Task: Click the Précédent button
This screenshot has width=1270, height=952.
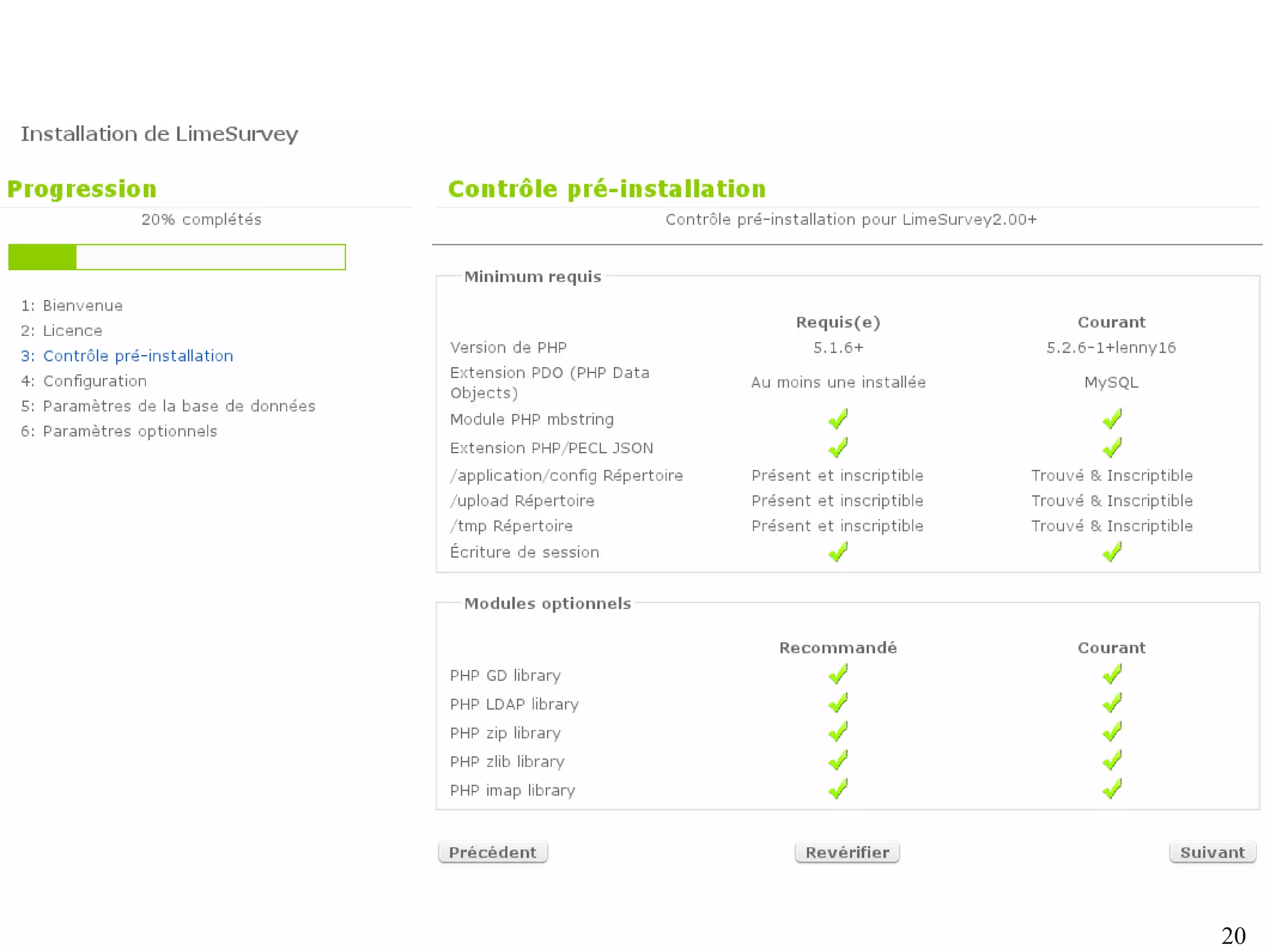Action: click(492, 852)
